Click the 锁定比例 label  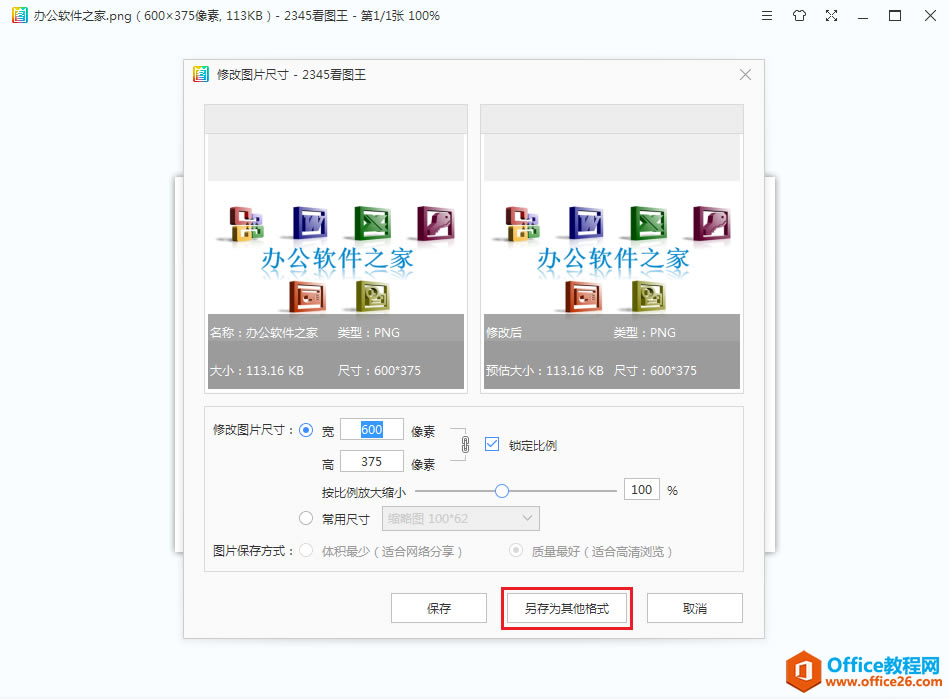[x=533, y=446]
